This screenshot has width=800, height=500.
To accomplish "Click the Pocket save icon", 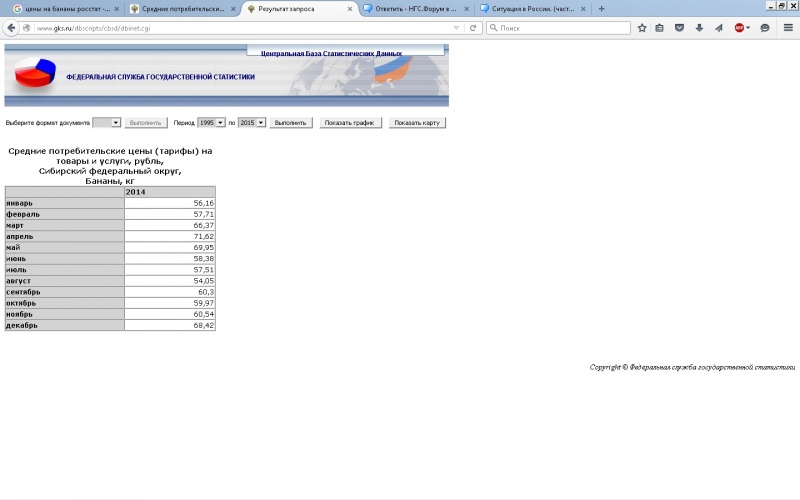I will [679, 28].
